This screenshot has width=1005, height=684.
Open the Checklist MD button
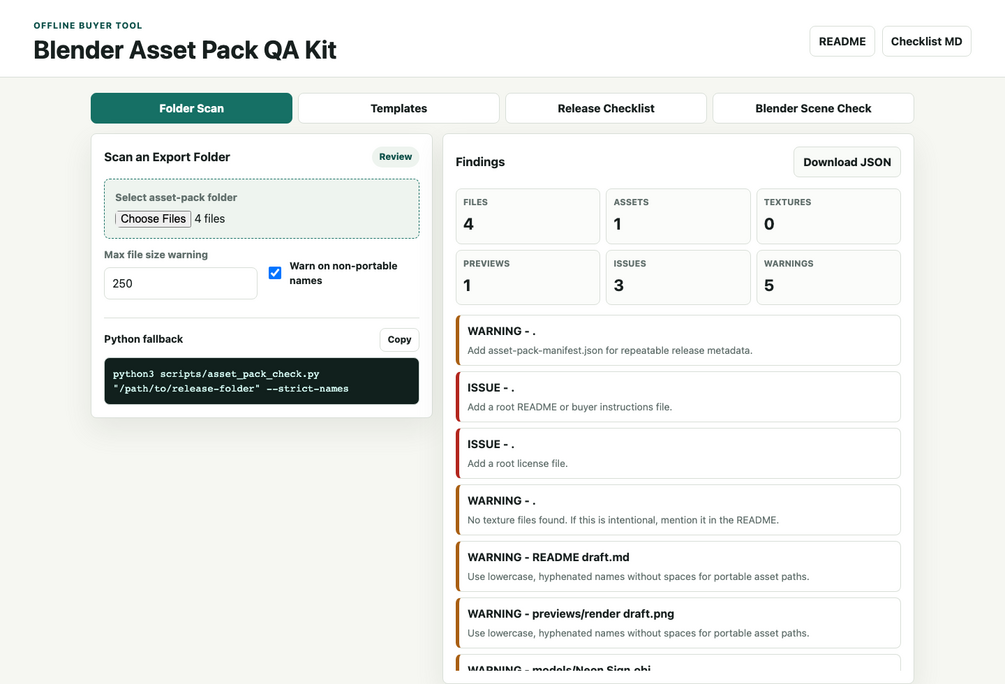(926, 41)
